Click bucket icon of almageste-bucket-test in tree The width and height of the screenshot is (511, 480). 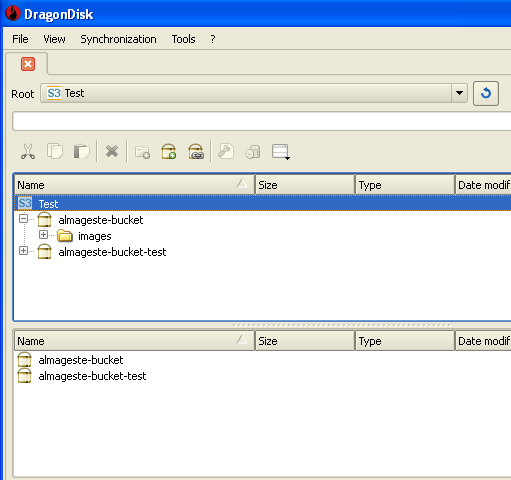pyautogui.click(x=44, y=252)
